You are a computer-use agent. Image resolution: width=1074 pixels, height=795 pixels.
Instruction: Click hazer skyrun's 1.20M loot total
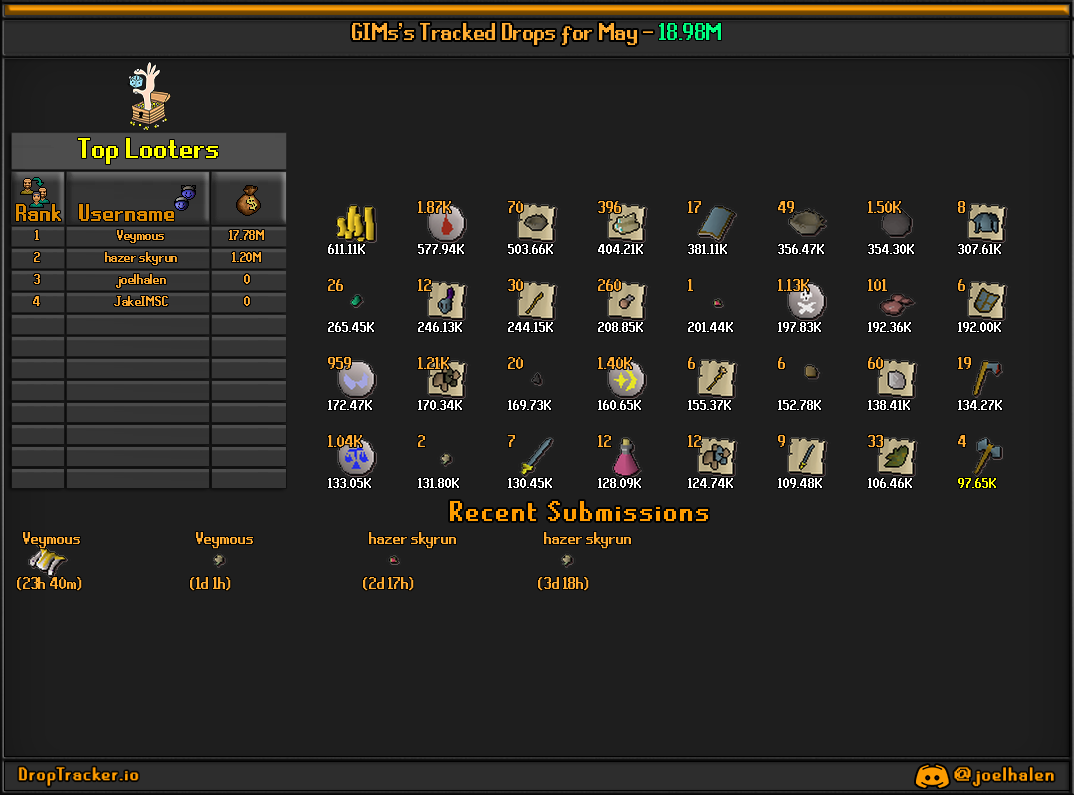[x=247, y=257]
